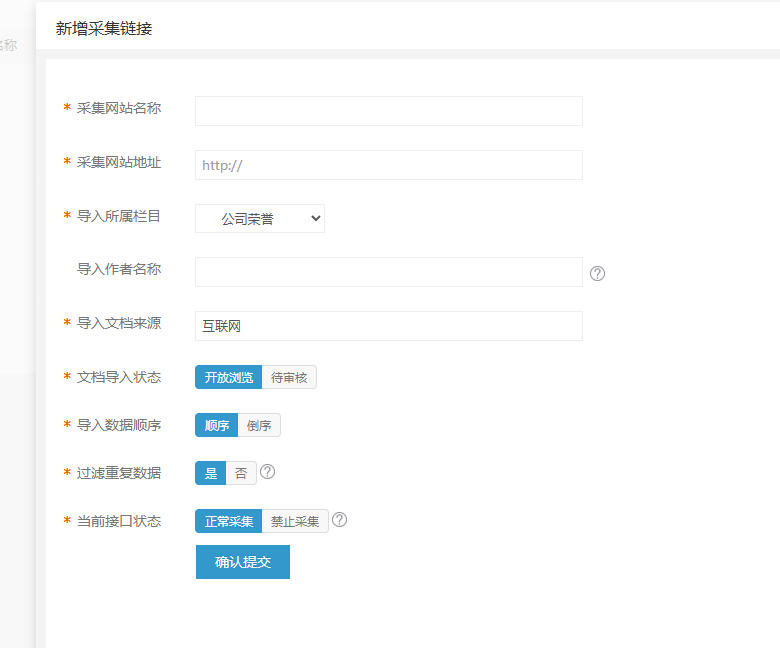This screenshot has width=780, height=648.
Task: Set 过滤重复数据 to 是
Action: tap(210, 473)
